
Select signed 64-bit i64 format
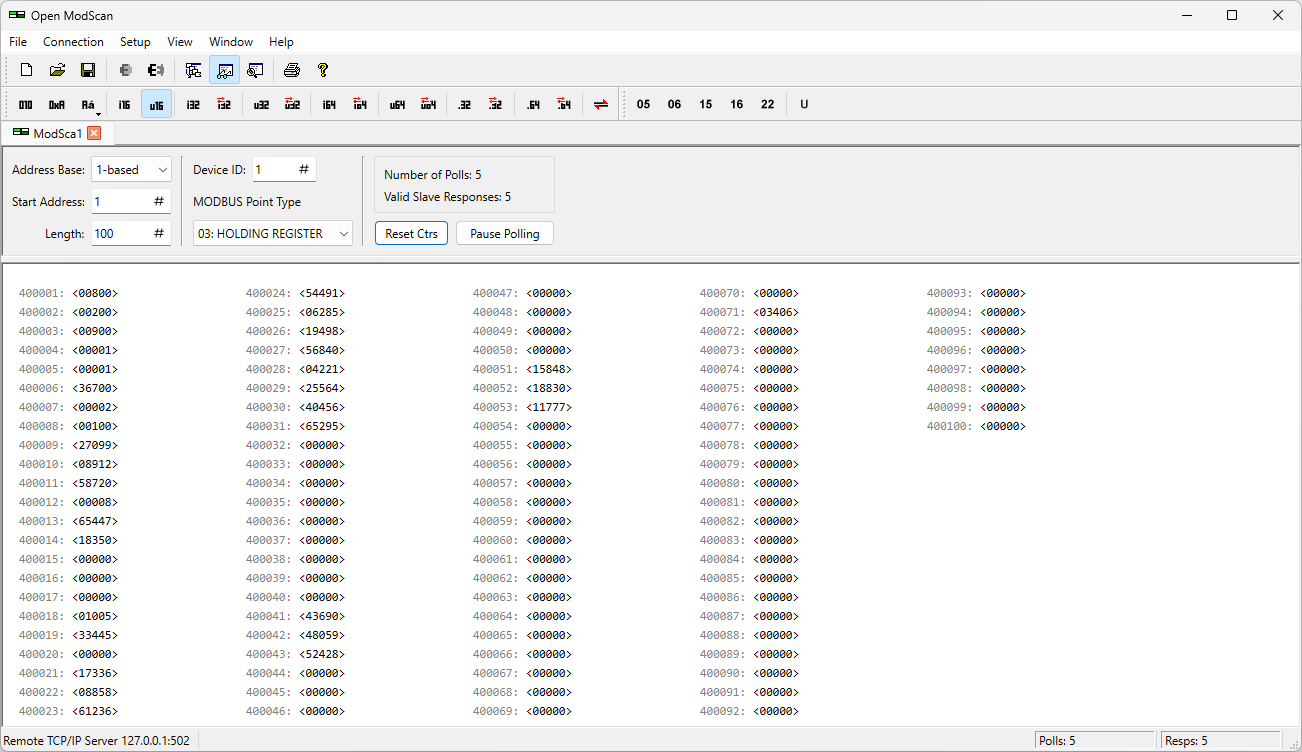pyautogui.click(x=329, y=104)
